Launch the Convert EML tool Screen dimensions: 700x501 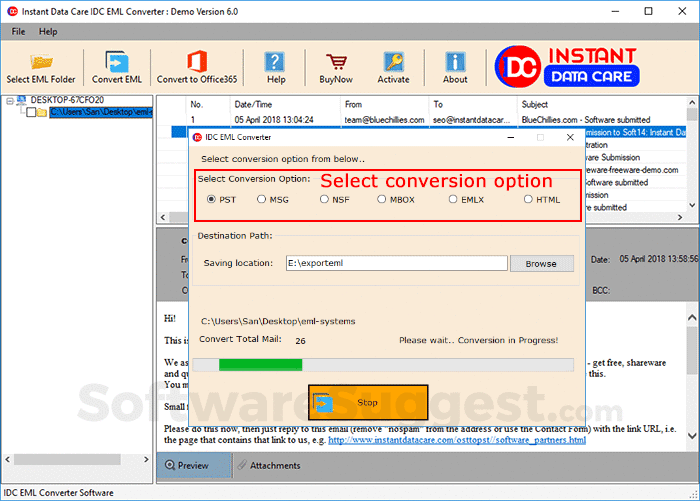pos(117,67)
